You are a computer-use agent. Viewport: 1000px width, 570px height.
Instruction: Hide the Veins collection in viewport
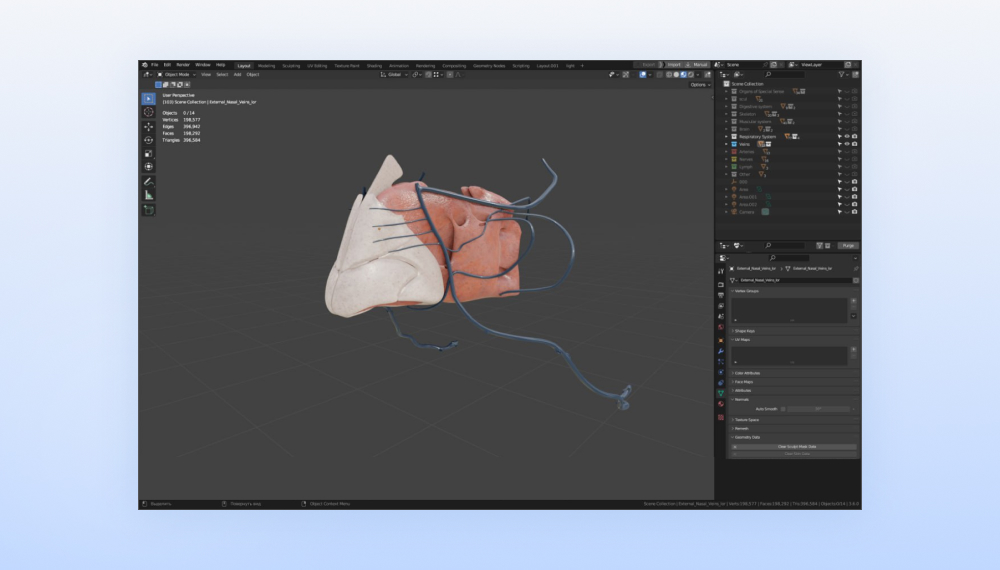tap(847, 144)
